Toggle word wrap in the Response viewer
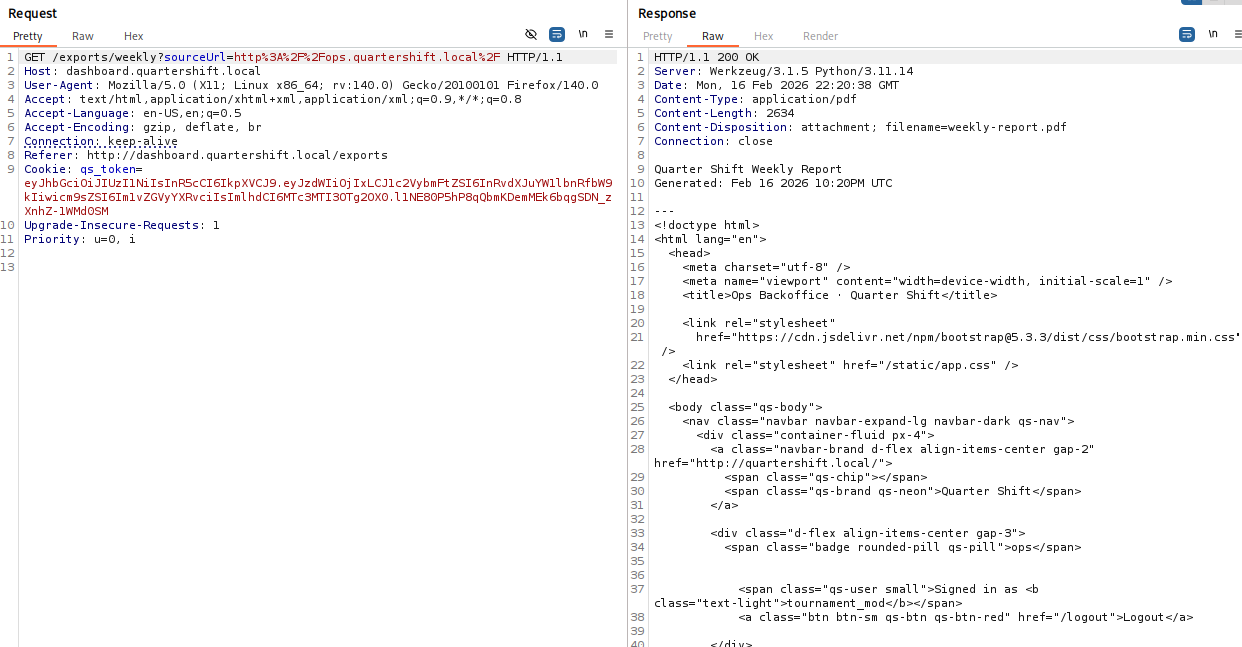1242x647 pixels. (1187, 34)
